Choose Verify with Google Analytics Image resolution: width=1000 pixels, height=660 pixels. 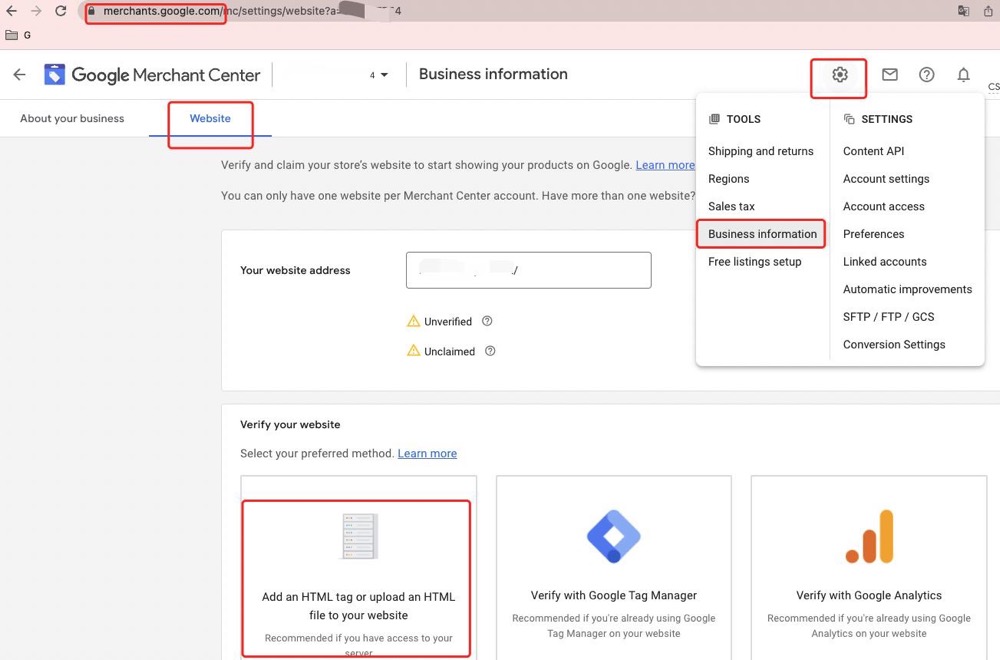(869, 568)
